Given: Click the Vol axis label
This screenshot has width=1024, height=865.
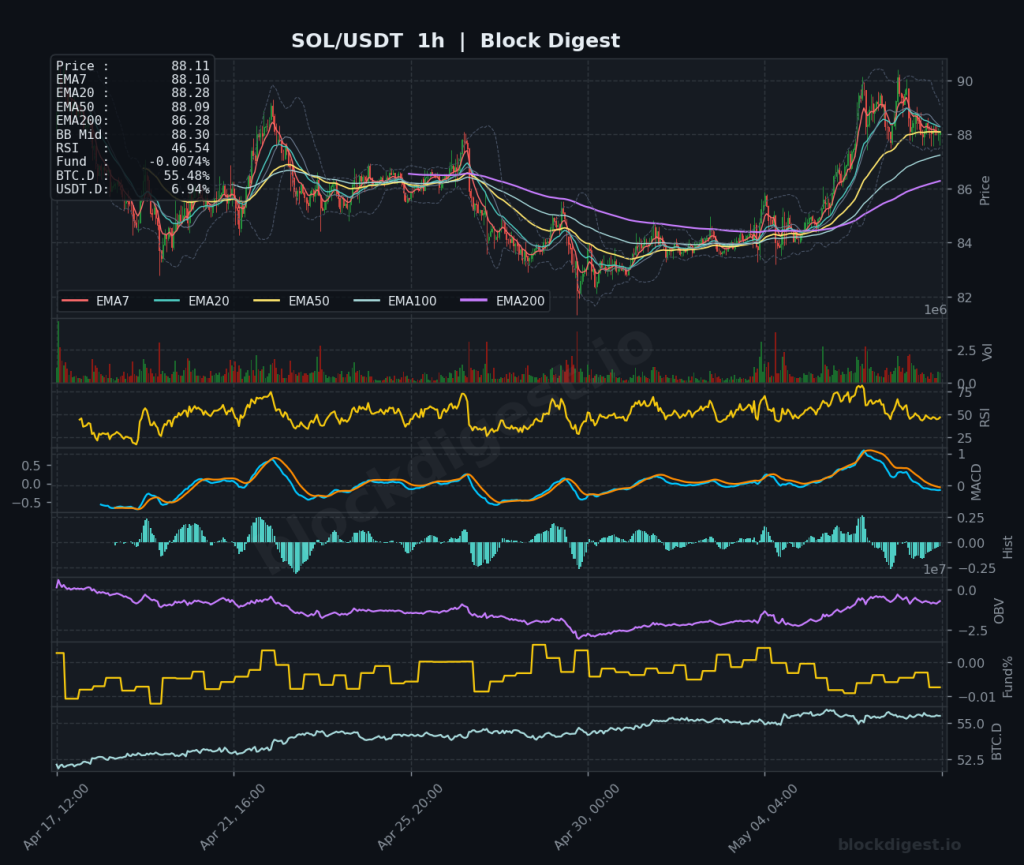Looking at the screenshot, I should pyautogui.click(x=987, y=352).
